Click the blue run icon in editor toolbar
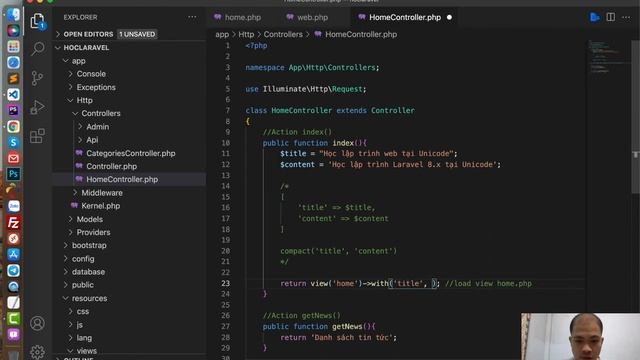This screenshot has height=360, width=640. (x=595, y=17)
